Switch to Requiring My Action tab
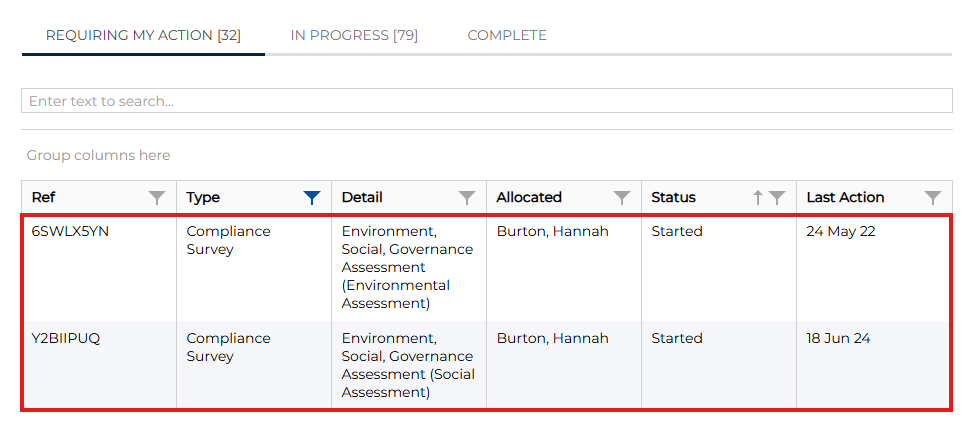Screen dimensions: 973x432 tap(143, 36)
